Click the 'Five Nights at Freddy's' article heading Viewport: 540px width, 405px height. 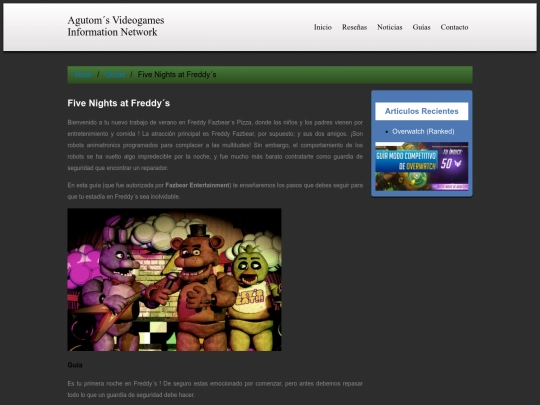click(118, 103)
